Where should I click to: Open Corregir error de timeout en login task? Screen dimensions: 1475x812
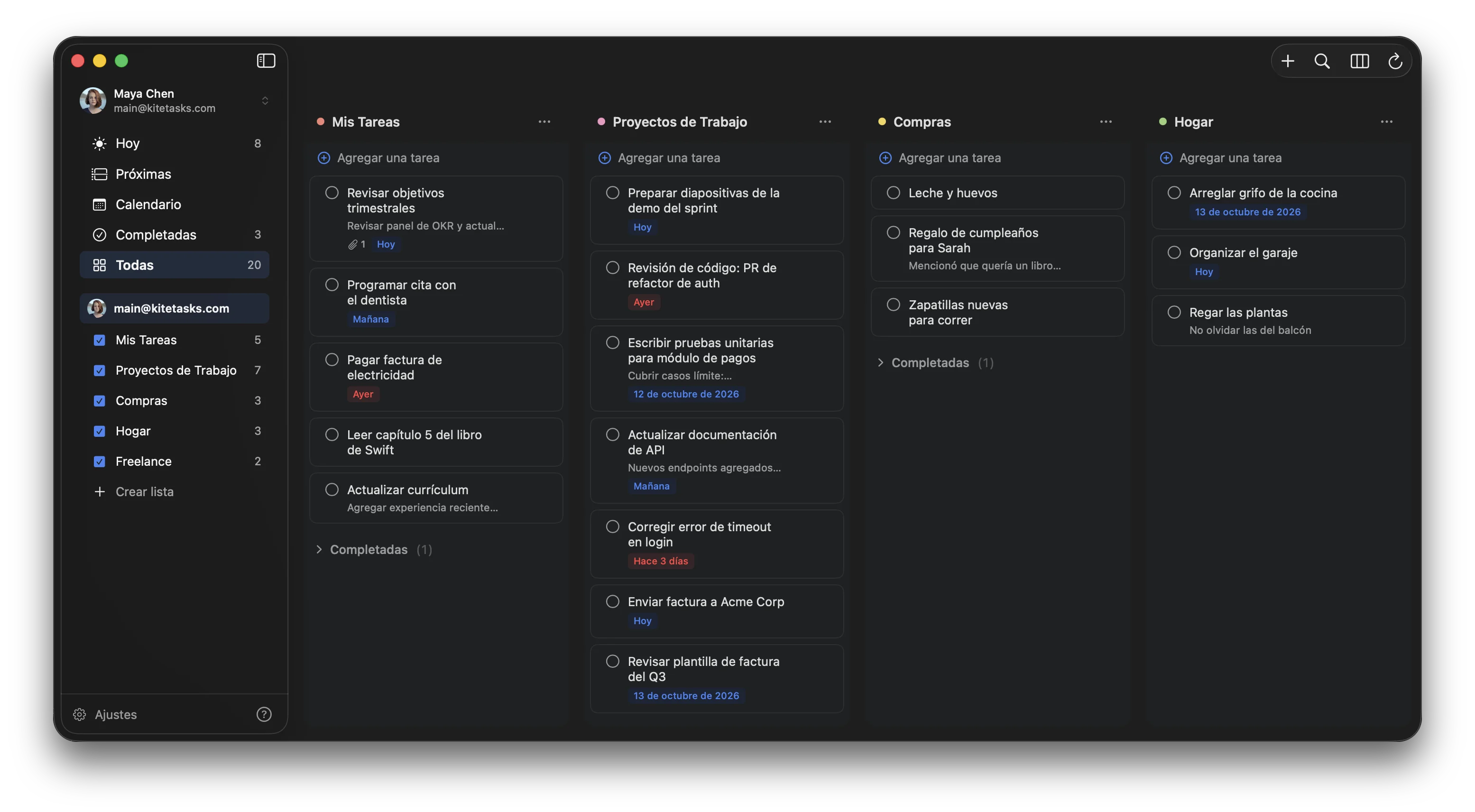coord(716,544)
